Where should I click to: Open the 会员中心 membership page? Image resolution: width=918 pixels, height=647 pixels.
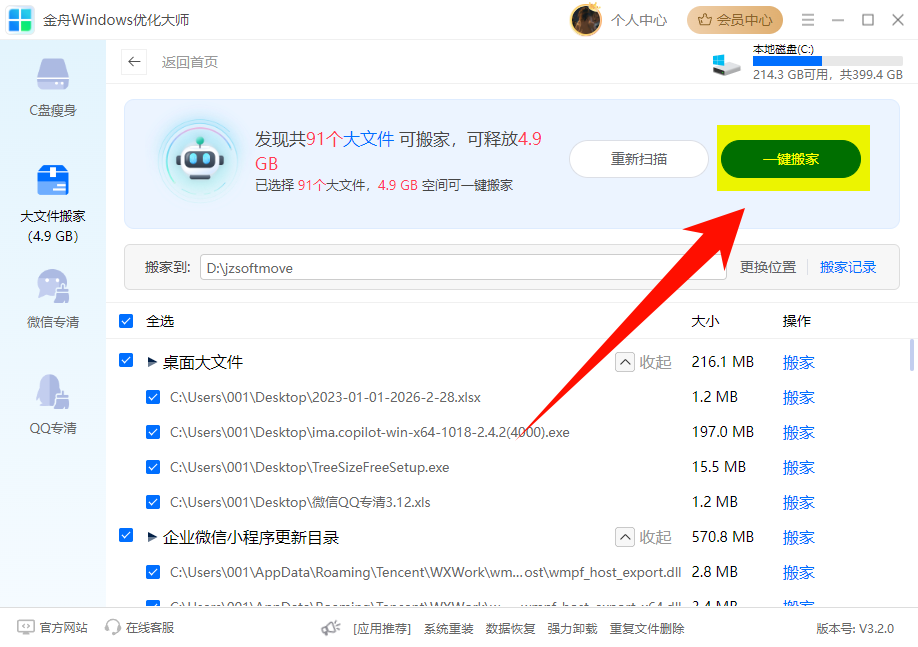pyautogui.click(x=734, y=20)
